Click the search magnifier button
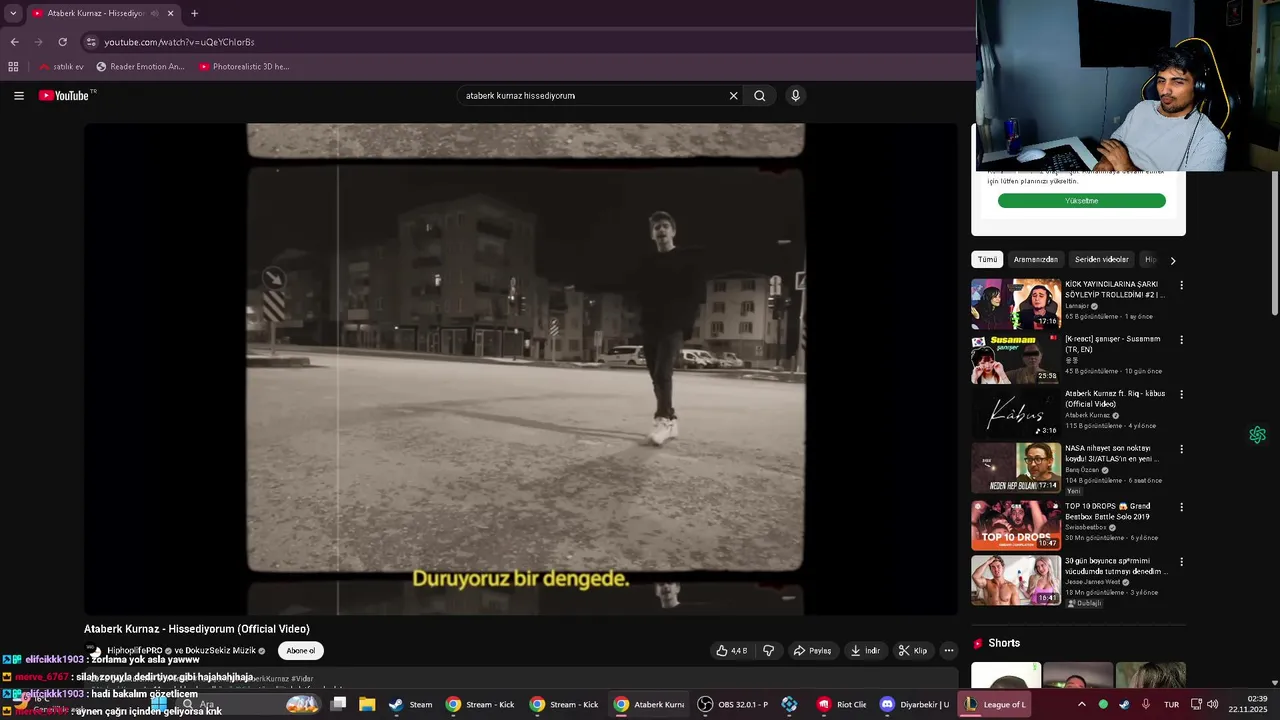1280x720 pixels. coord(760,96)
